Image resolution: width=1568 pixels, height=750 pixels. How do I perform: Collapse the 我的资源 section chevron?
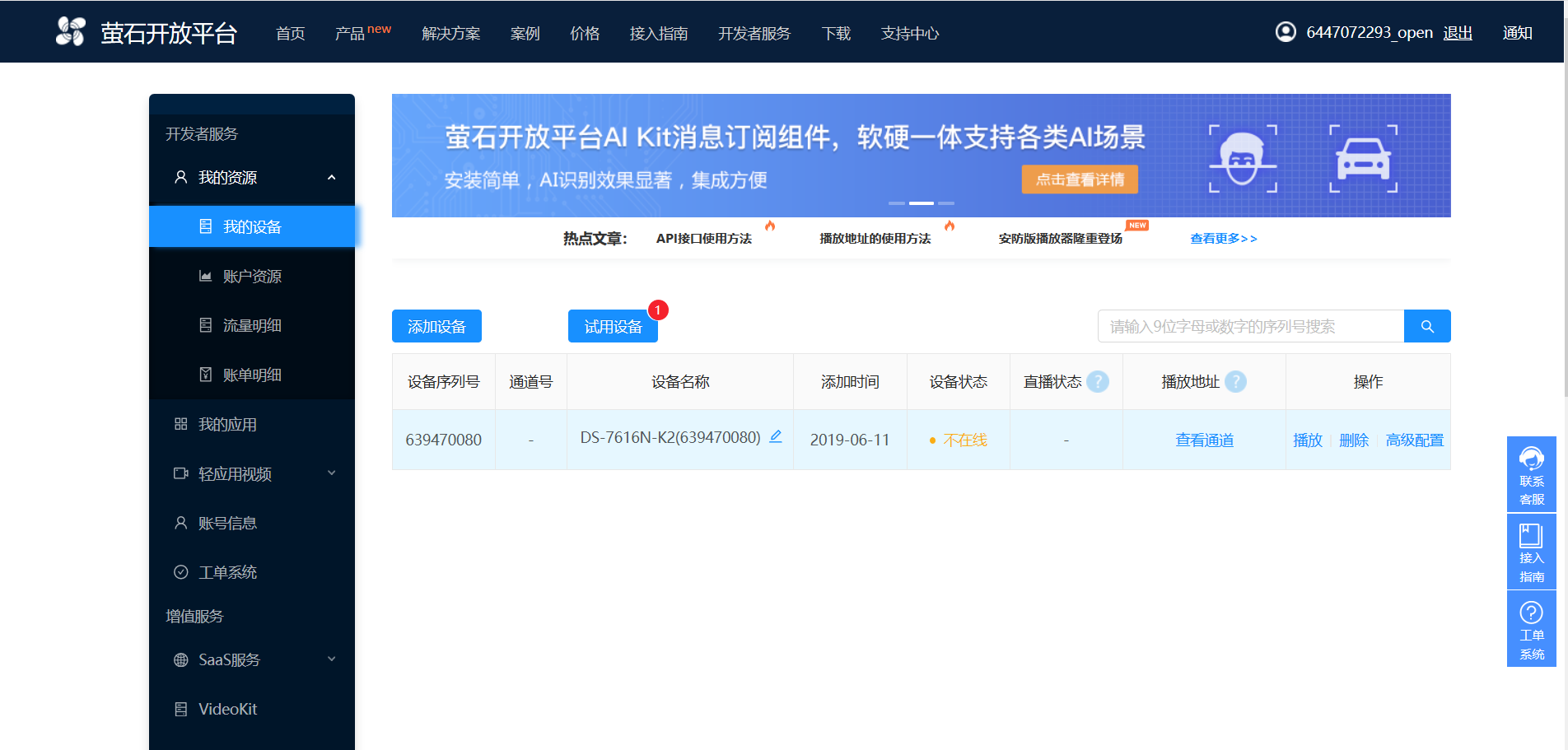pos(332,177)
